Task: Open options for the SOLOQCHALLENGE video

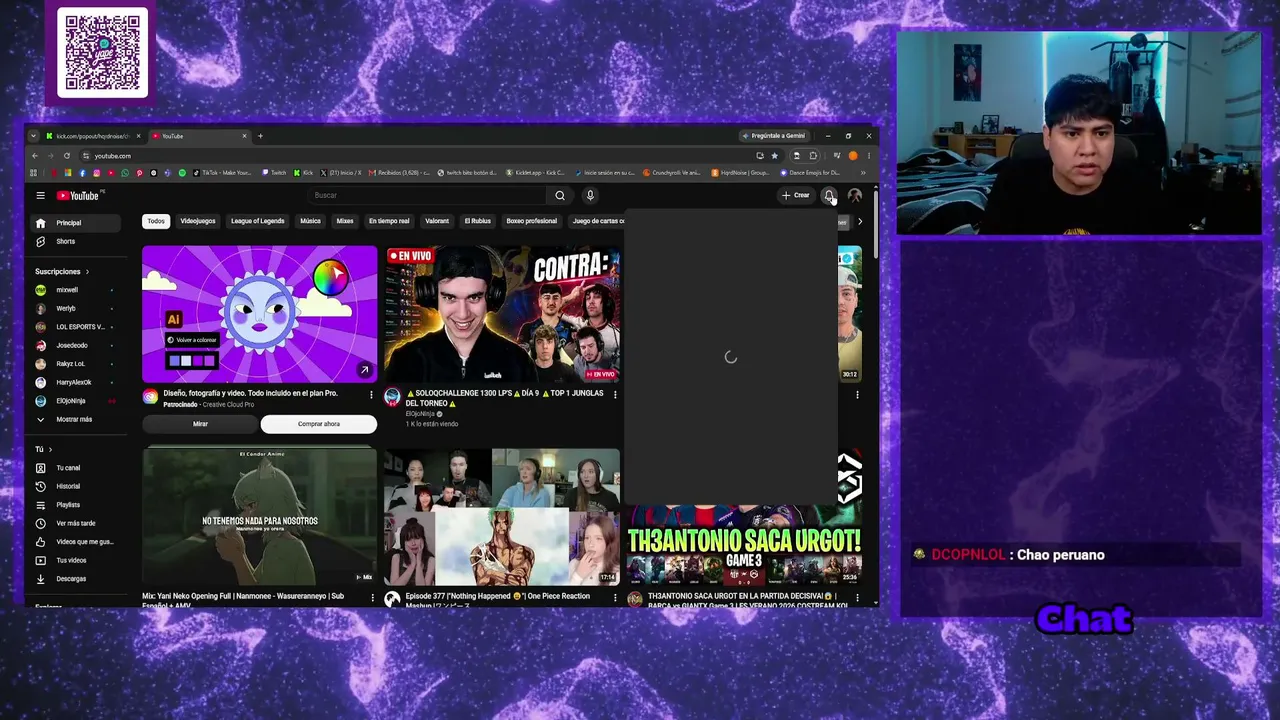Action: tap(615, 395)
